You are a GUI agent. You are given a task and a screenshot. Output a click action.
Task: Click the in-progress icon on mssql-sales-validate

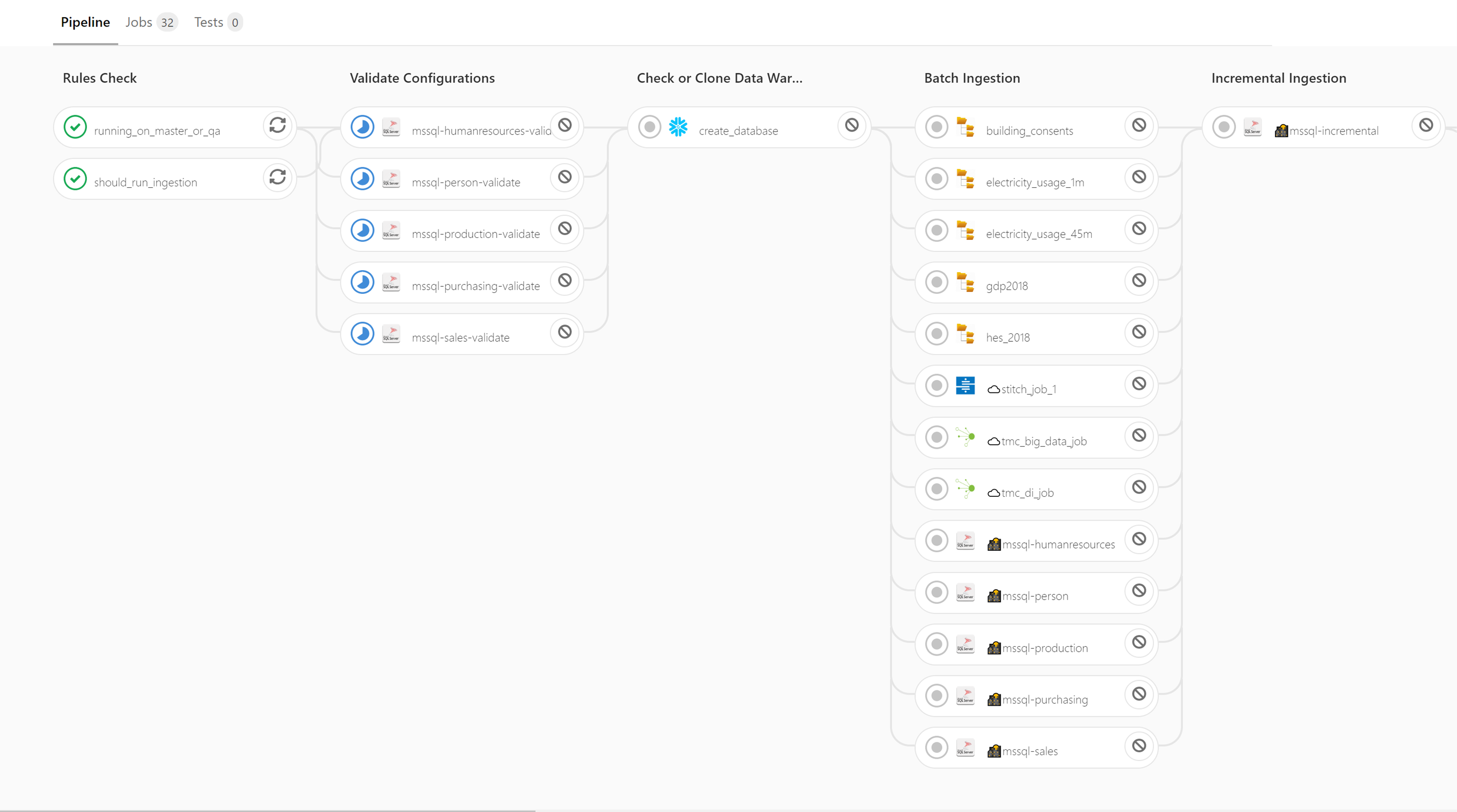(x=362, y=333)
